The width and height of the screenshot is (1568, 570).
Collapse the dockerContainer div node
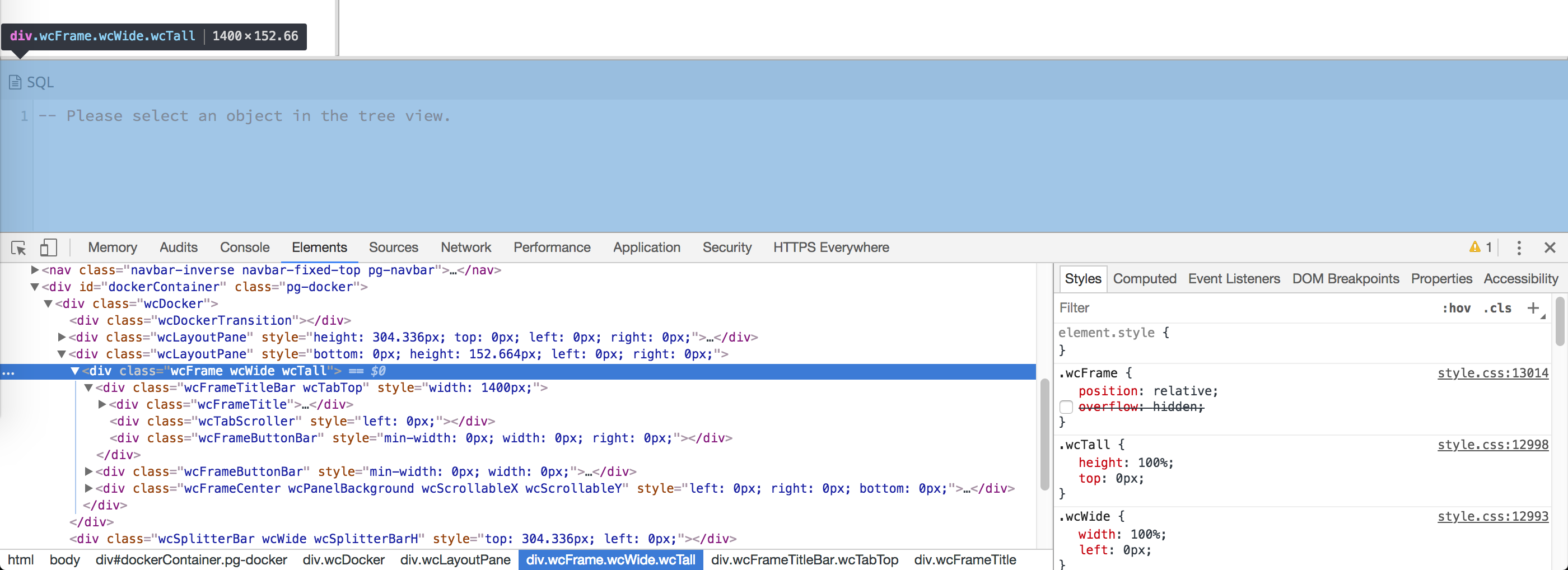tap(35, 287)
